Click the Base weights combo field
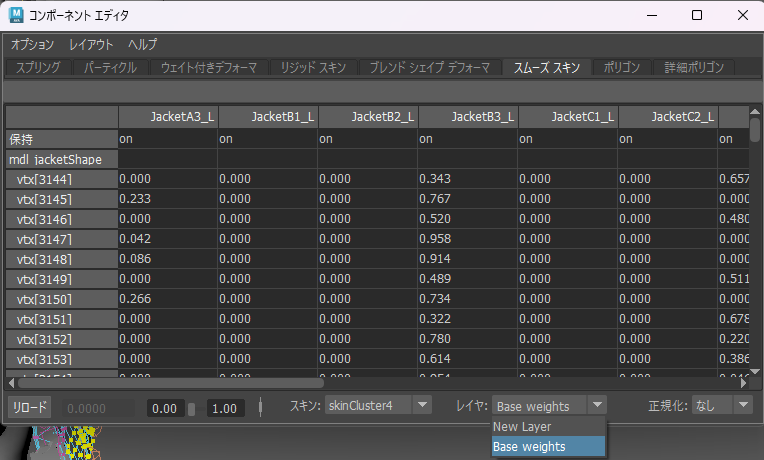 pyautogui.click(x=540, y=405)
